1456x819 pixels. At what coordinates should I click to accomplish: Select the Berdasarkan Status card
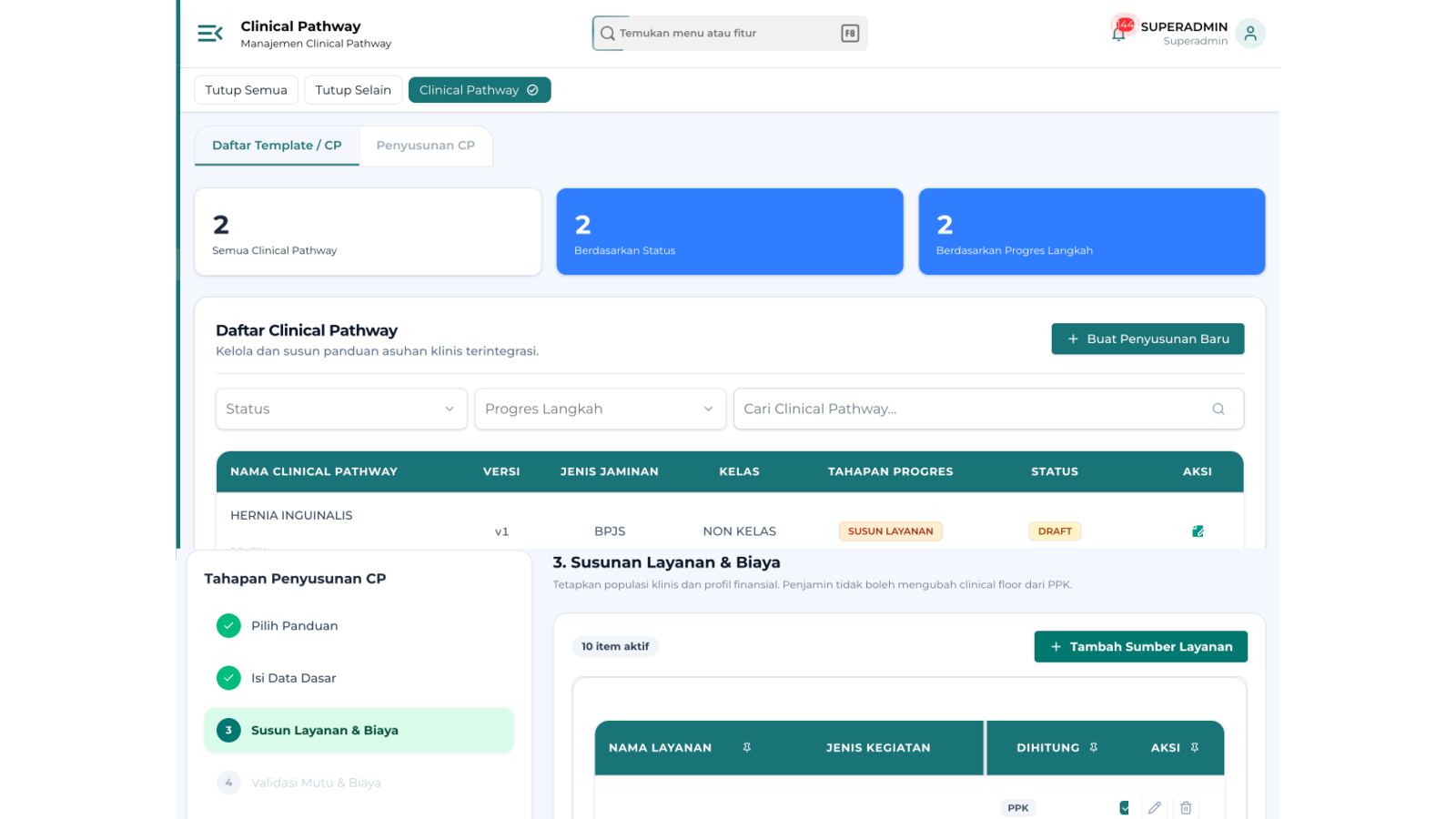click(730, 231)
